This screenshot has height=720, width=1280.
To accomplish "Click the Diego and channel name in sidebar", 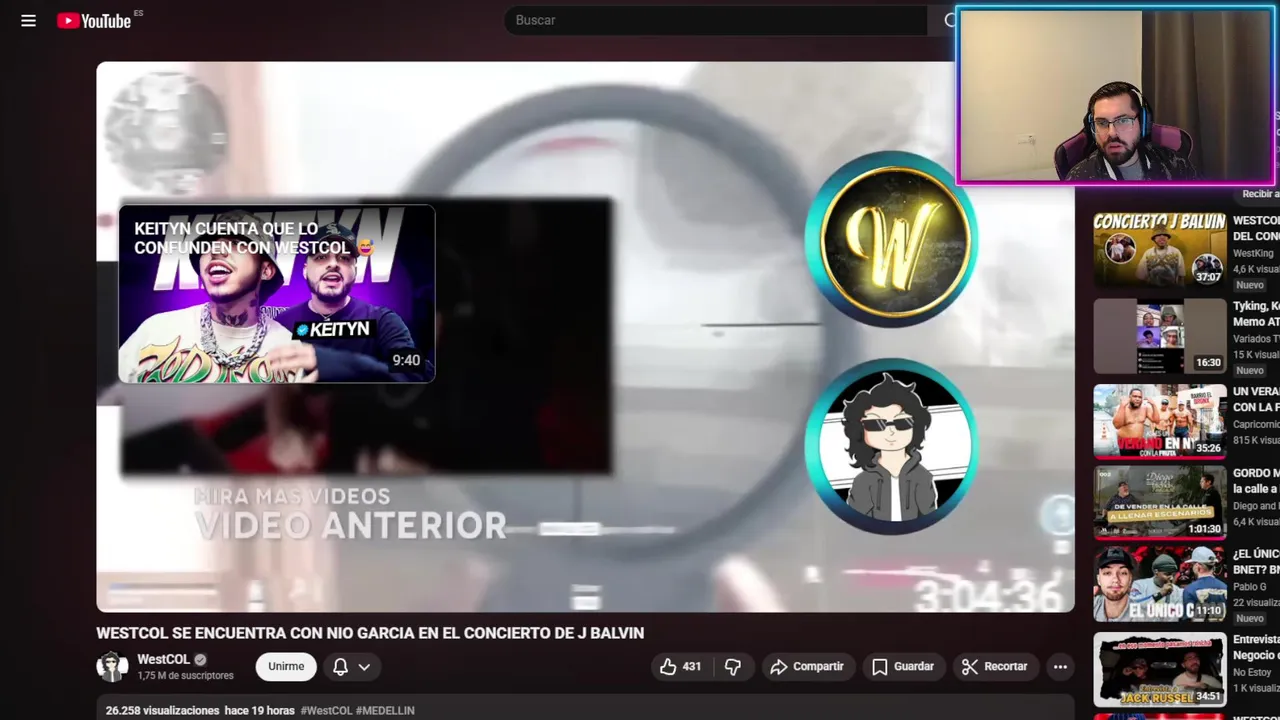I will point(1255,506).
